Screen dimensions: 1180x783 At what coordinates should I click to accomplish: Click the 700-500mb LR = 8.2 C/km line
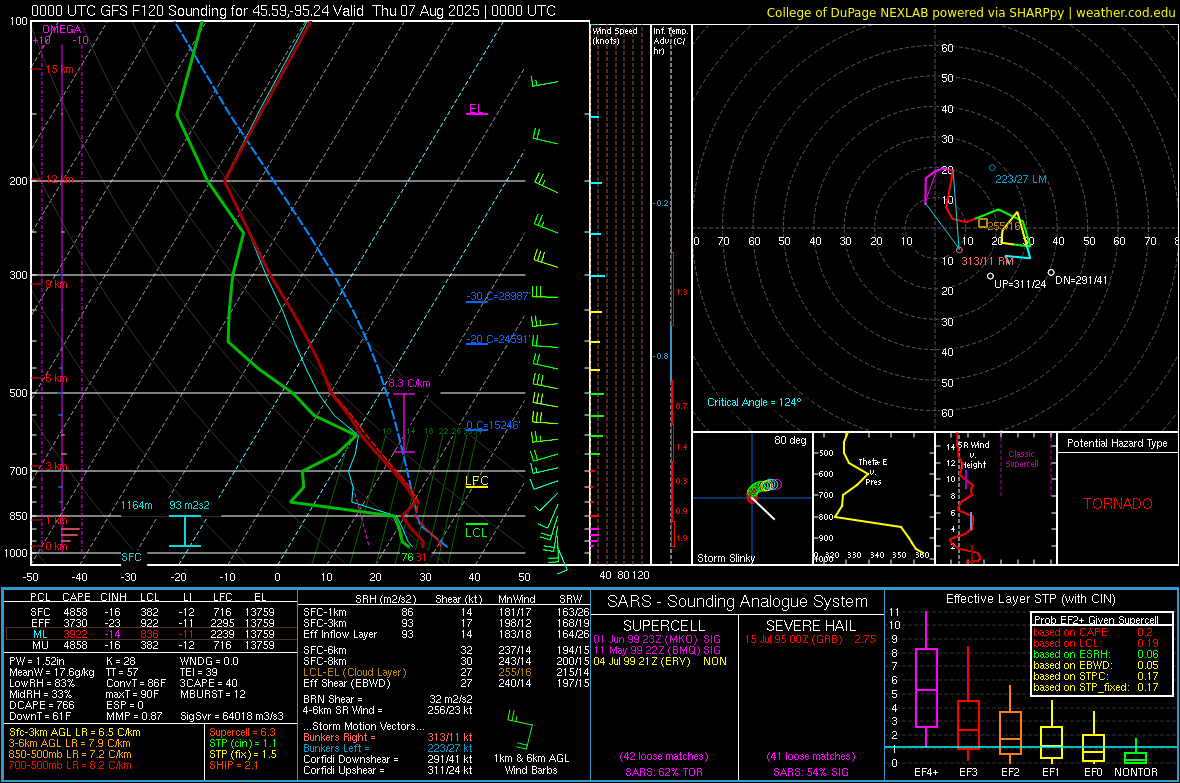click(70, 765)
